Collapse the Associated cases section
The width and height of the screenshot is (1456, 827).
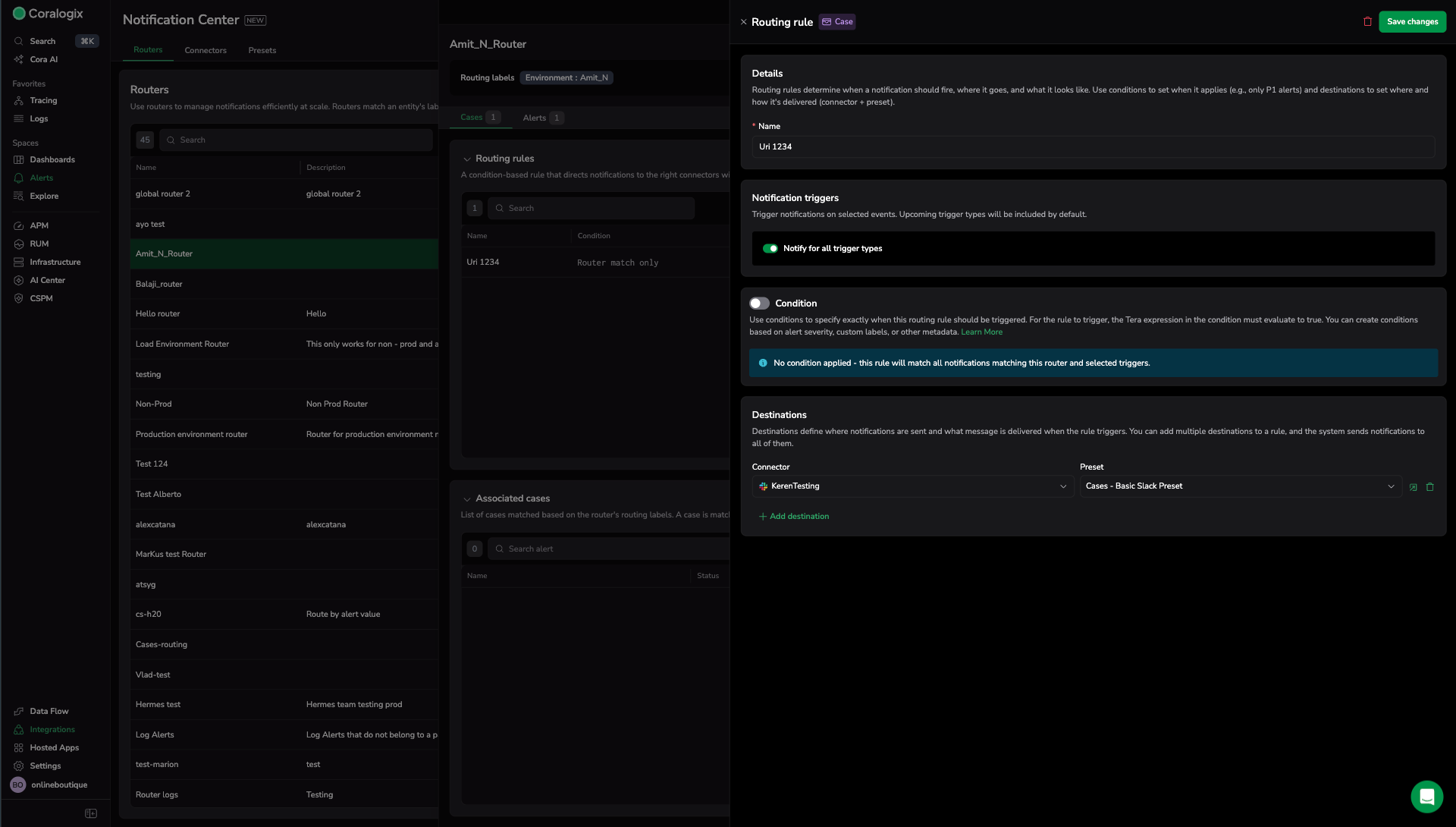[467, 499]
